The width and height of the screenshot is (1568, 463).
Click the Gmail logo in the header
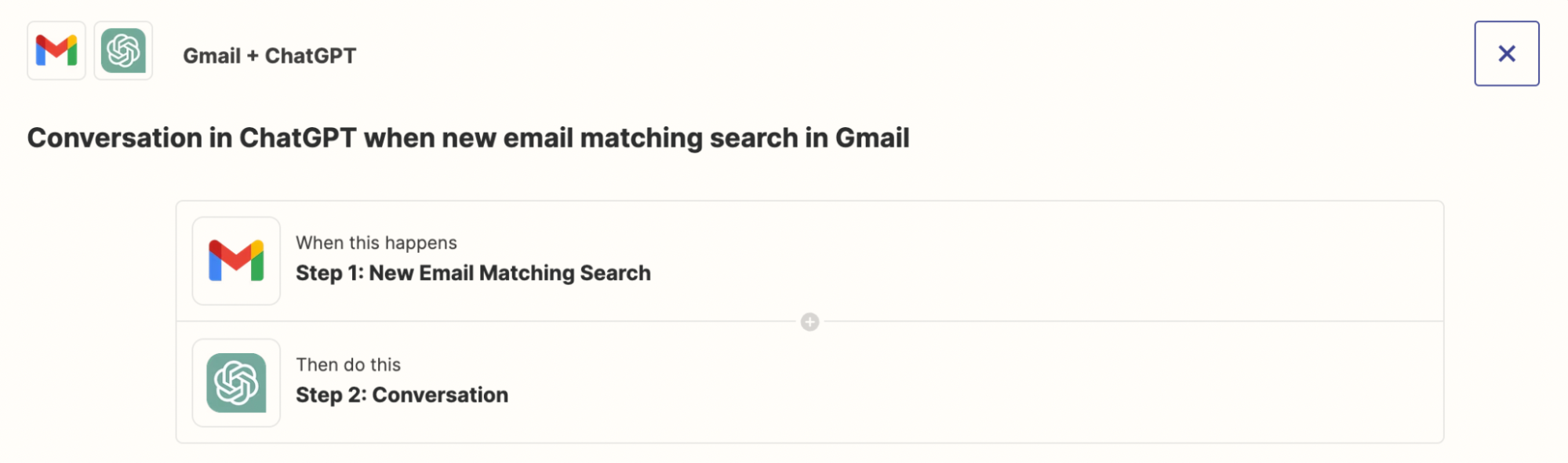(x=56, y=51)
